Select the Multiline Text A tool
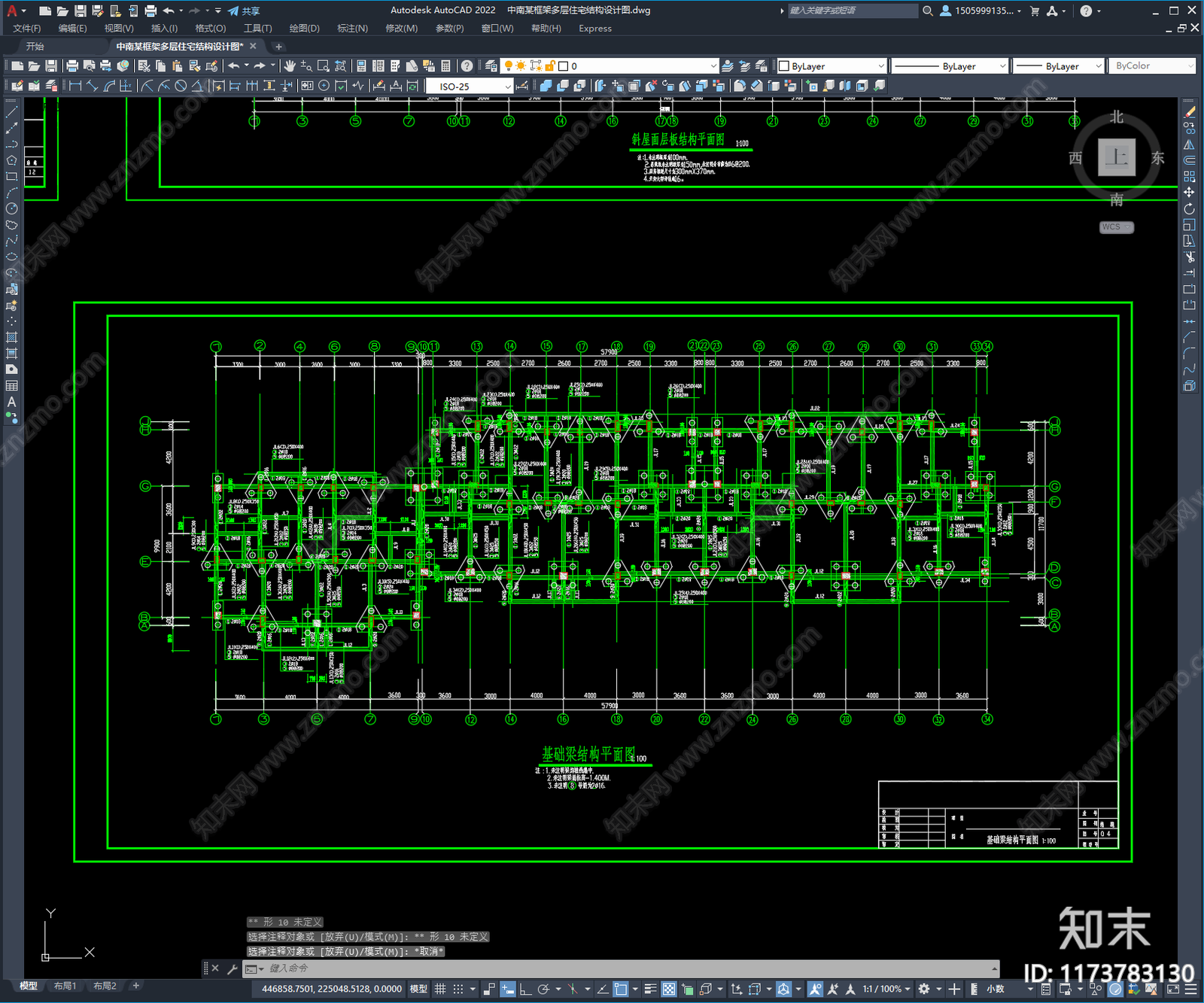1204x1003 pixels. pyautogui.click(x=11, y=403)
